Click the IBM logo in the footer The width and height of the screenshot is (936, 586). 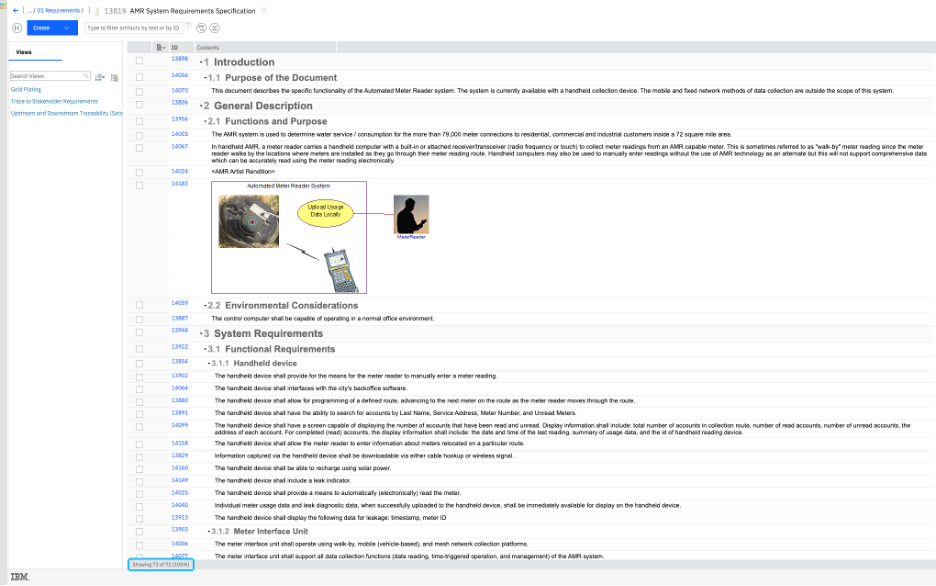[x=20, y=577]
